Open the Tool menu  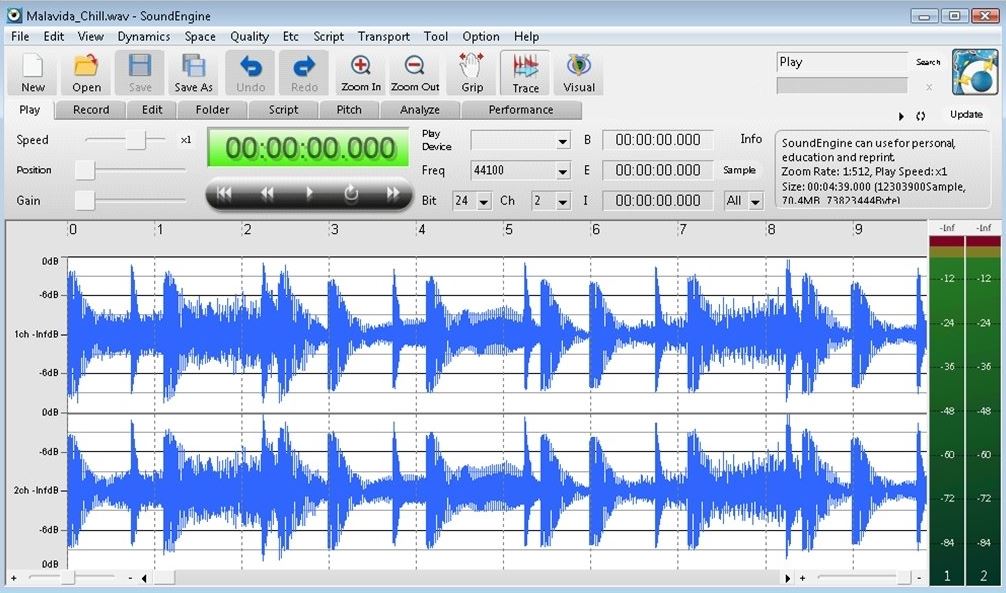[436, 37]
